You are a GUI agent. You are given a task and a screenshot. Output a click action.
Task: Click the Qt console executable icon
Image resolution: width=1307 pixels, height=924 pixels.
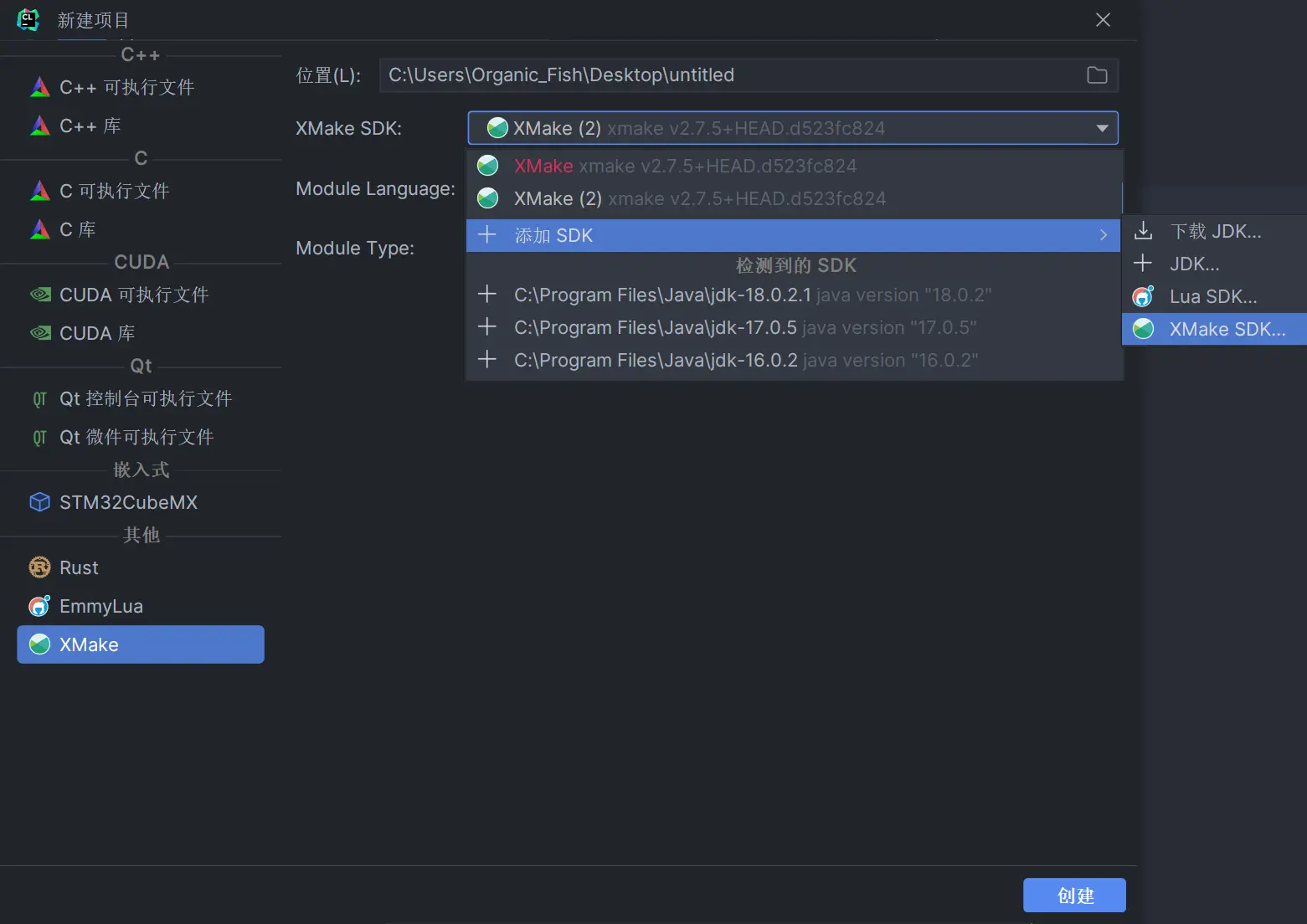click(x=40, y=399)
